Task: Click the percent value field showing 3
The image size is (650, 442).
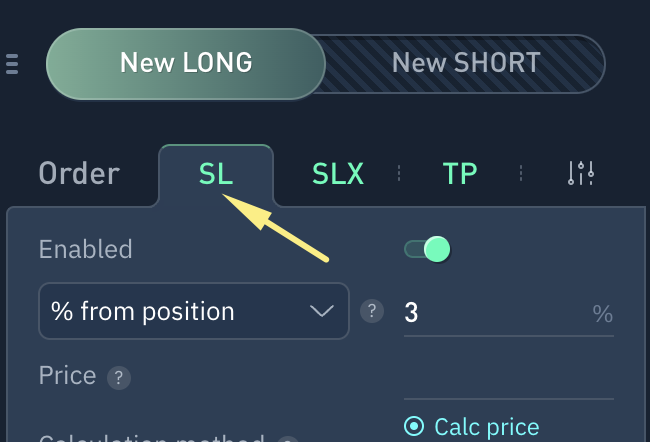Action: pyautogui.click(x=490, y=313)
